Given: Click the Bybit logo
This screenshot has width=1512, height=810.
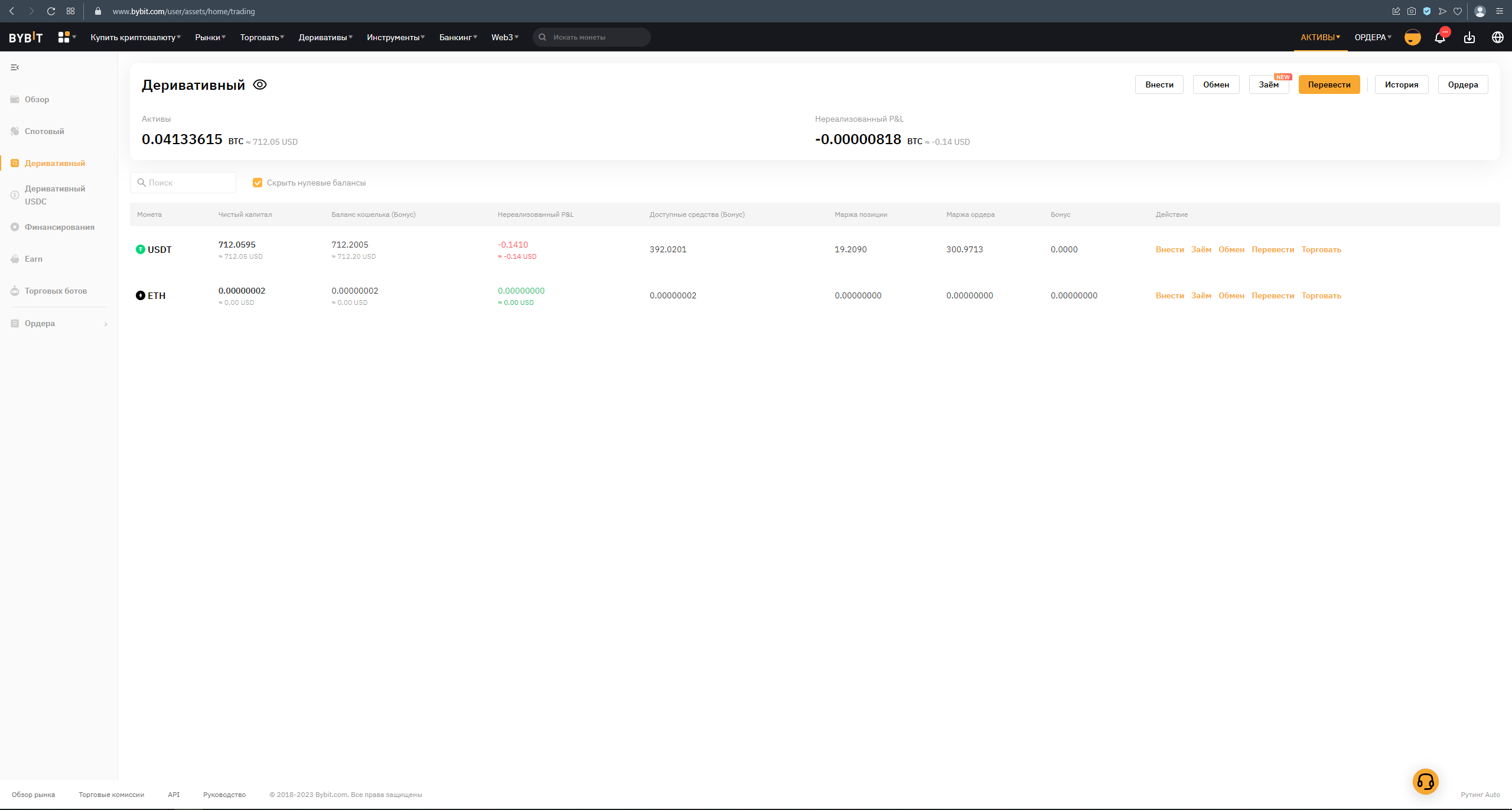Looking at the screenshot, I should tap(26, 37).
